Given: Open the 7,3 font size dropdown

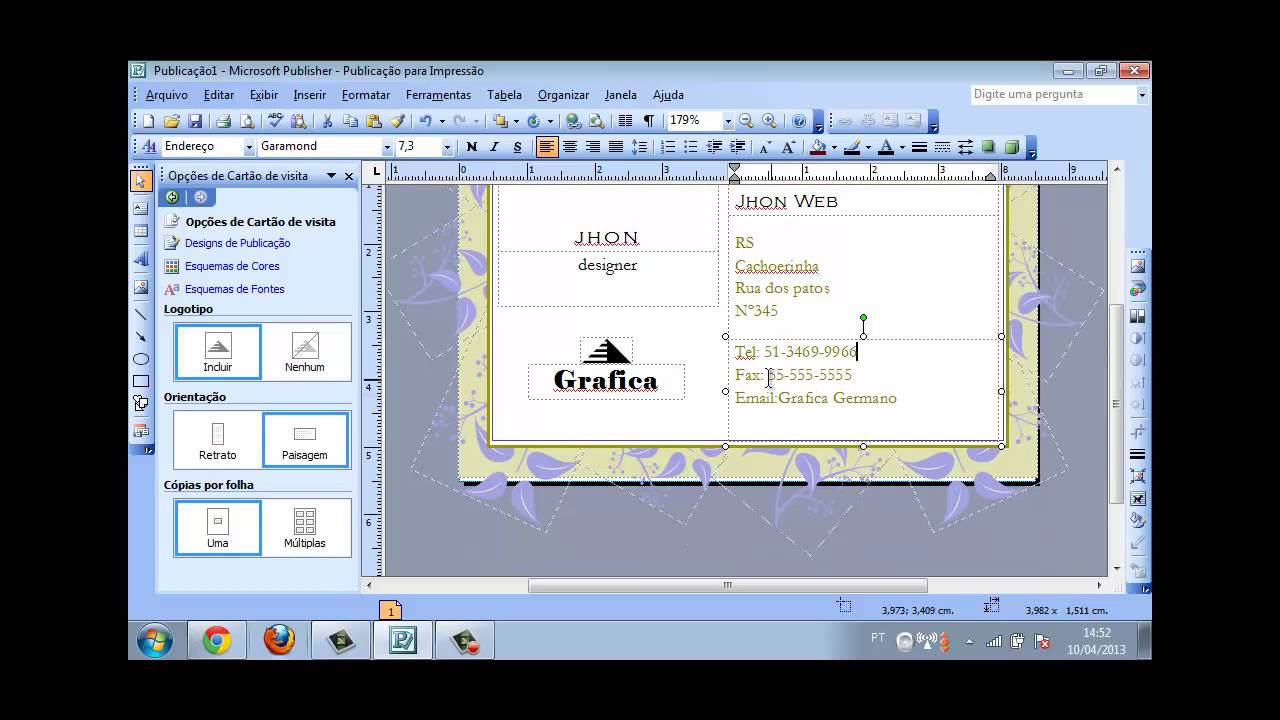Looking at the screenshot, I should pyautogui.click(x=447, y=147).
